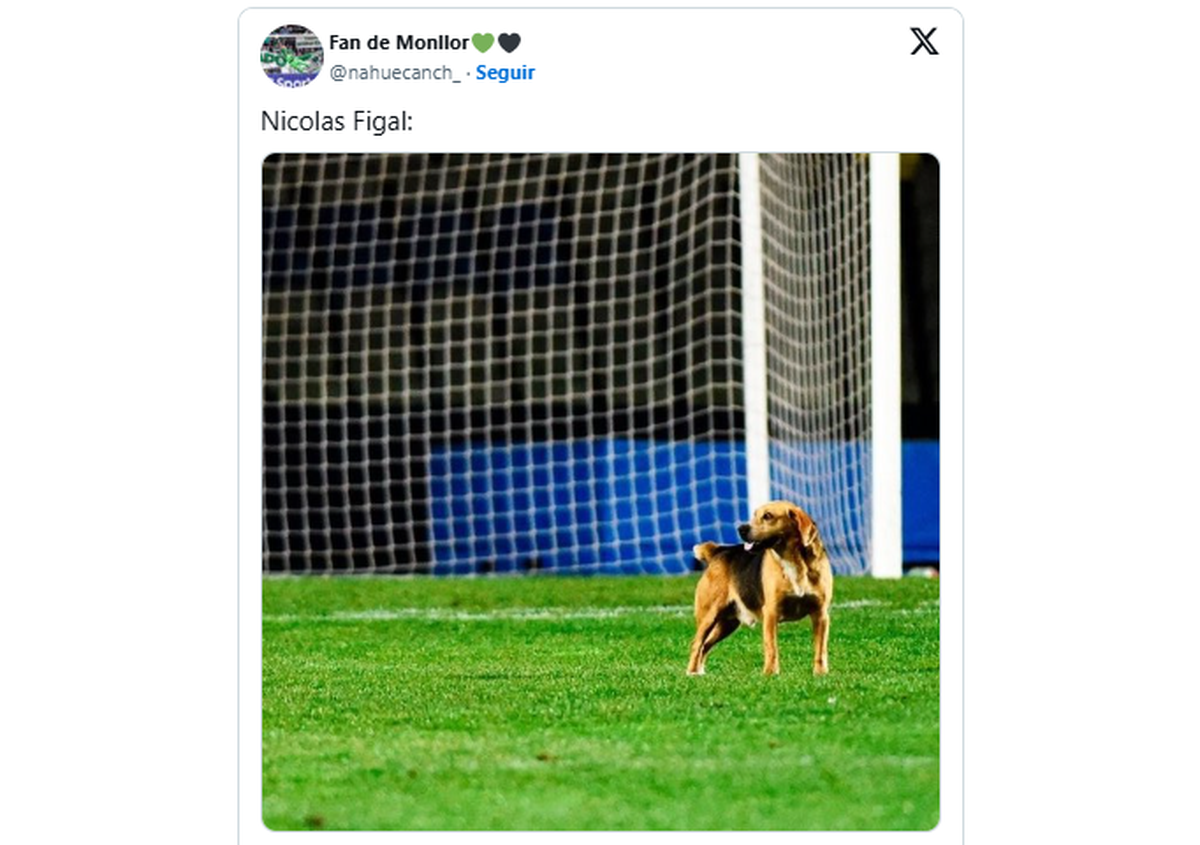Click the display name Fan de Monllor
The image size is (1200, 845).
point(398,43)
